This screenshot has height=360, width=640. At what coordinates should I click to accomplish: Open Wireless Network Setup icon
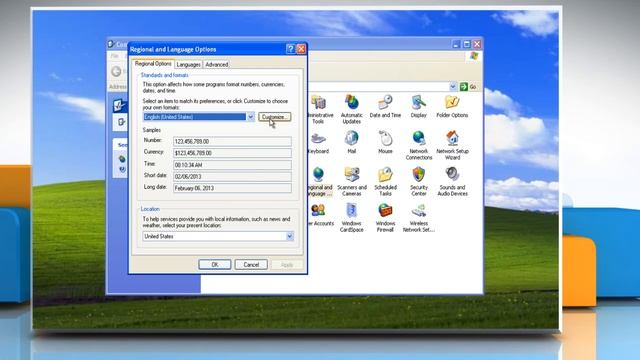(418, 211)
